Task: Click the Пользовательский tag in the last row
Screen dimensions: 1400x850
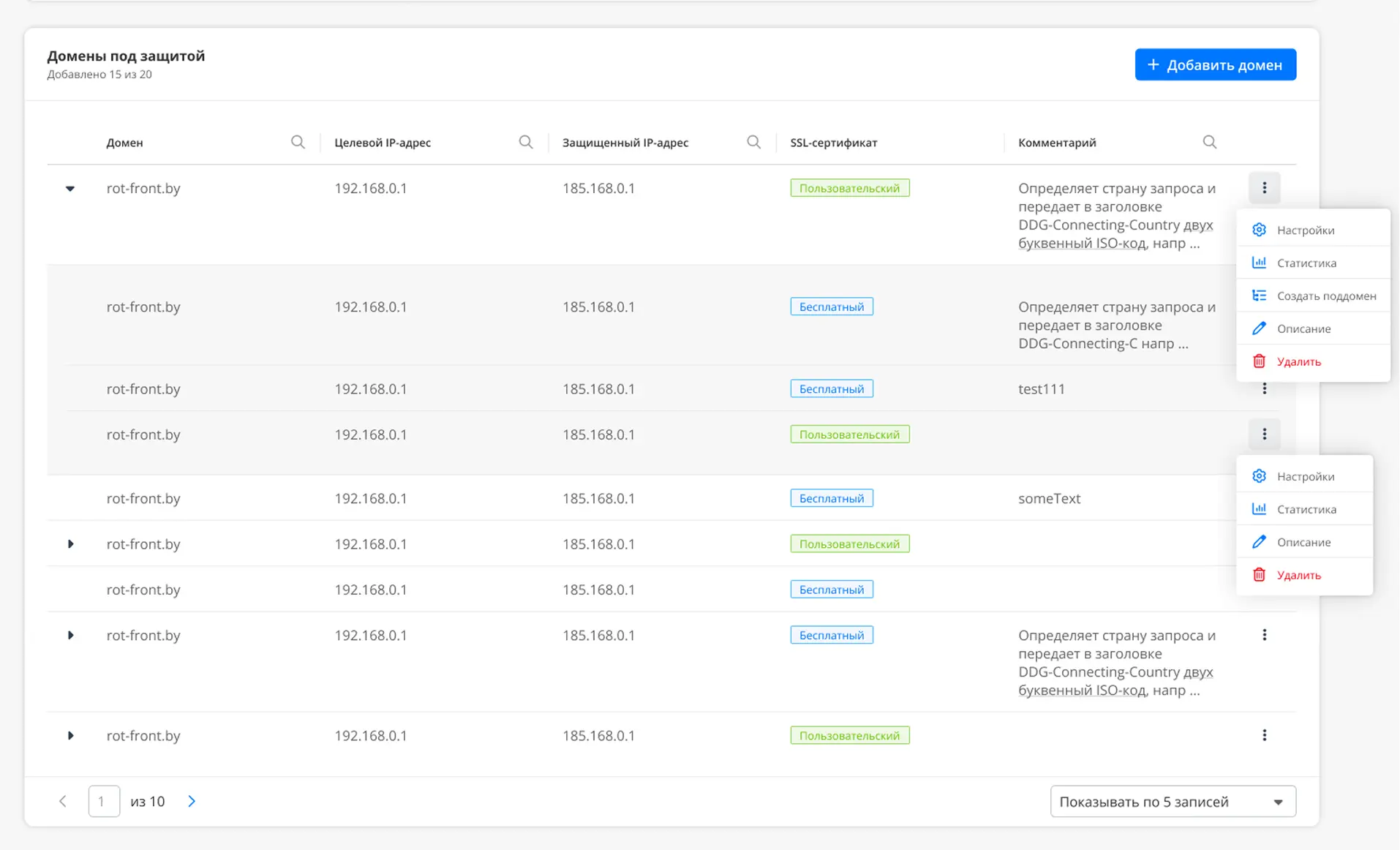Action: point(849,735)
